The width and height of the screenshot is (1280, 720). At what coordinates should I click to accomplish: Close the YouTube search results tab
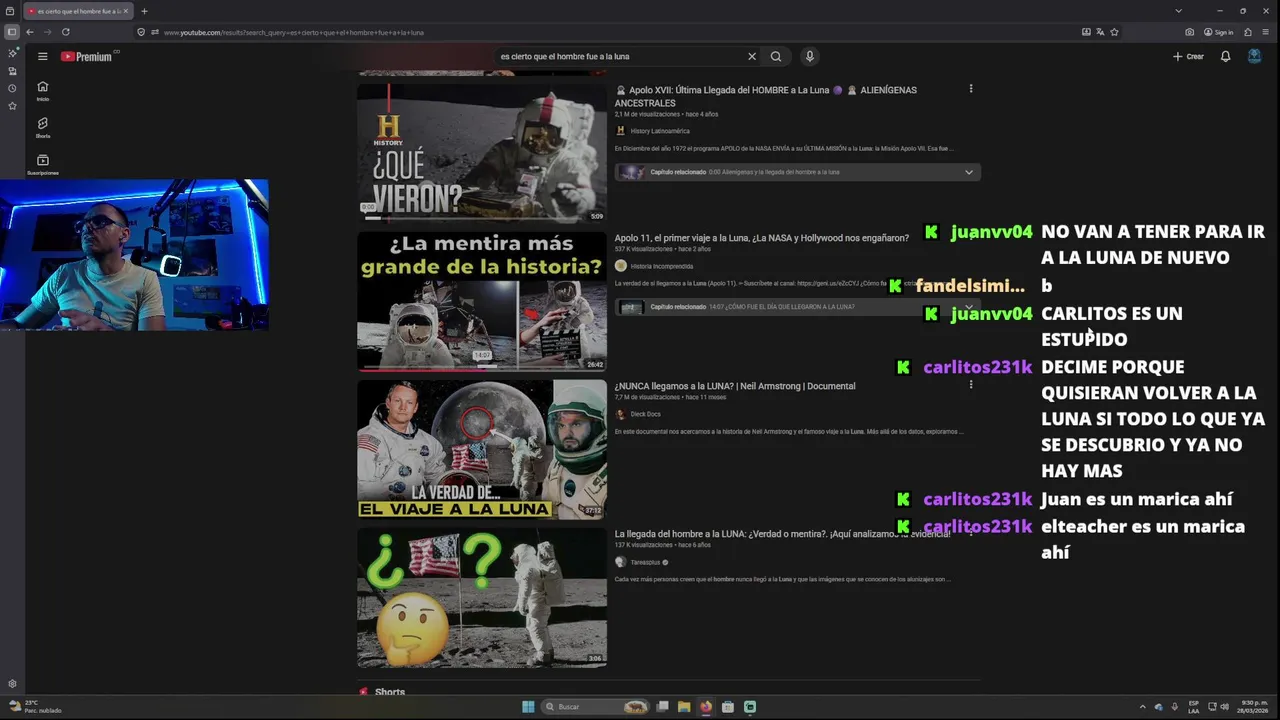[126, 11]
